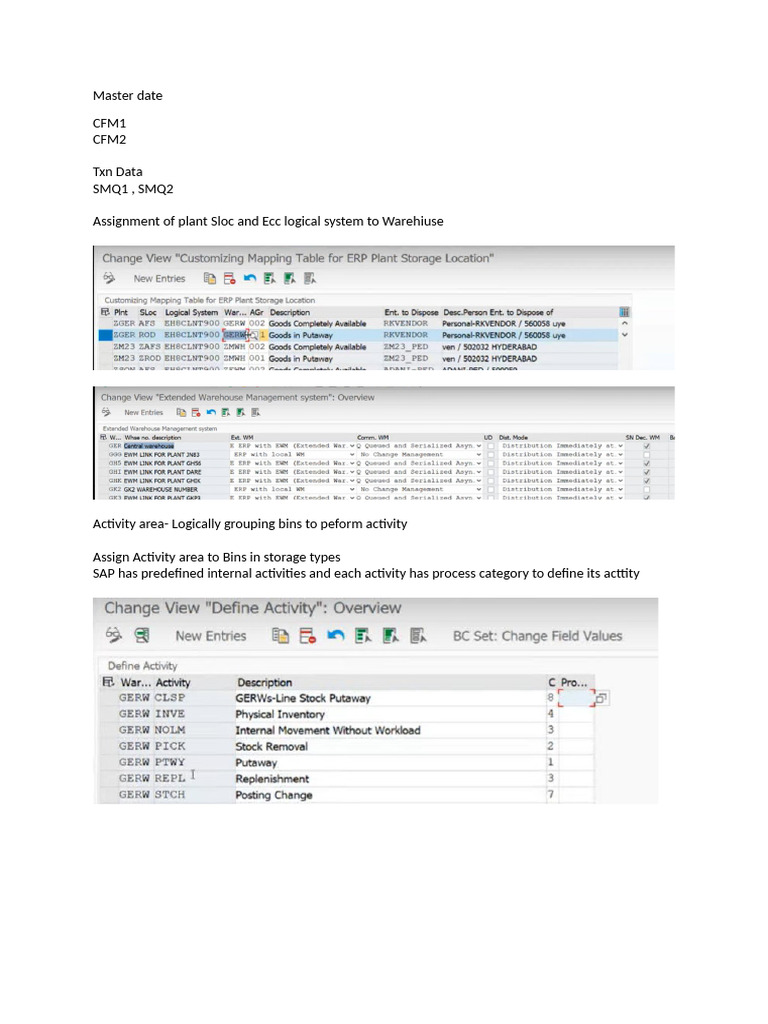Screen dimensions: 768x1024
Task: Click the Delete icon in the Mapping Table toolbar
Action: pyautogui.click(x=229, y=278)
